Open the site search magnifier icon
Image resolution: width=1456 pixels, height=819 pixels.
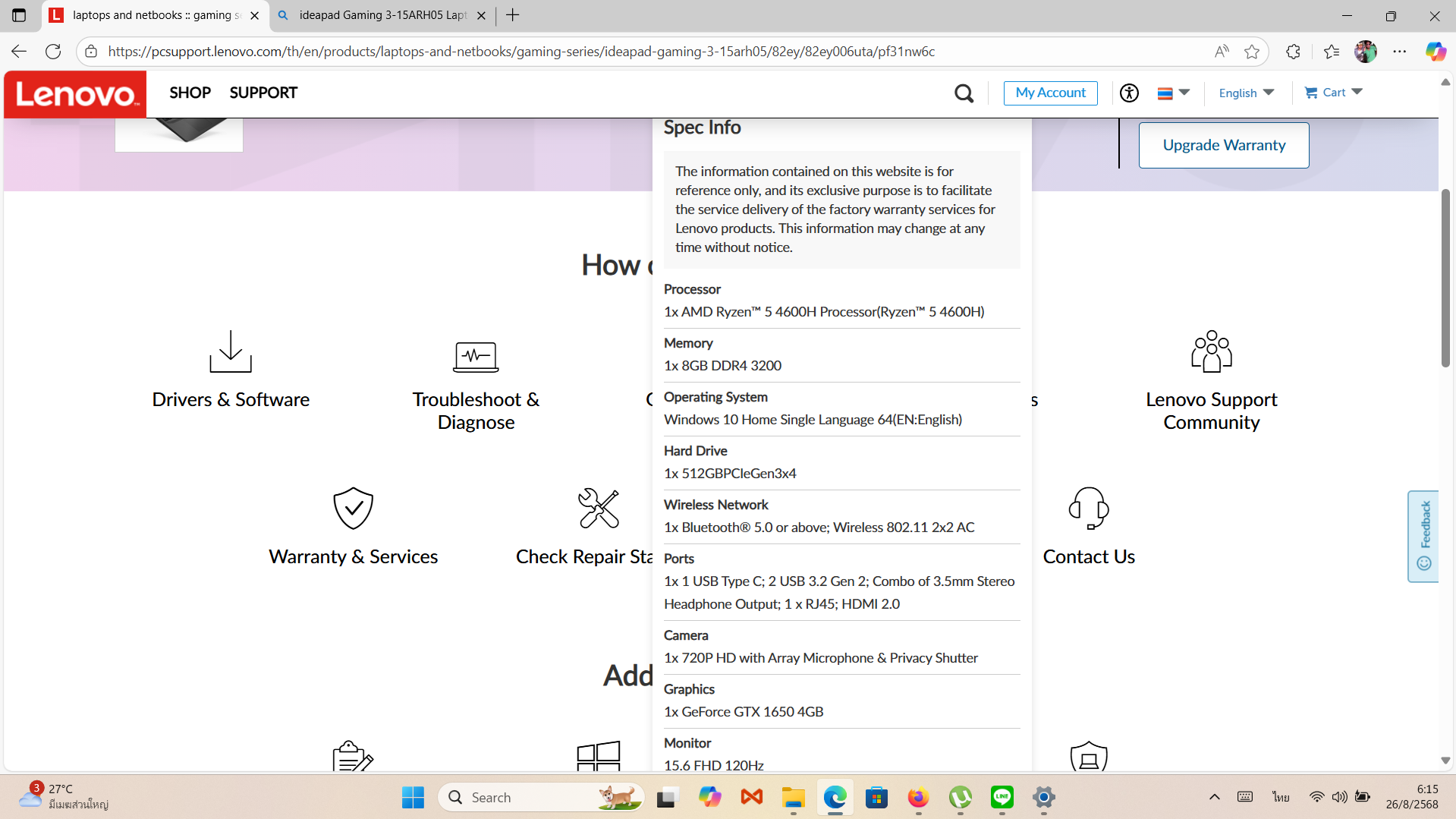pyautogui.click(x=964, y=93)
